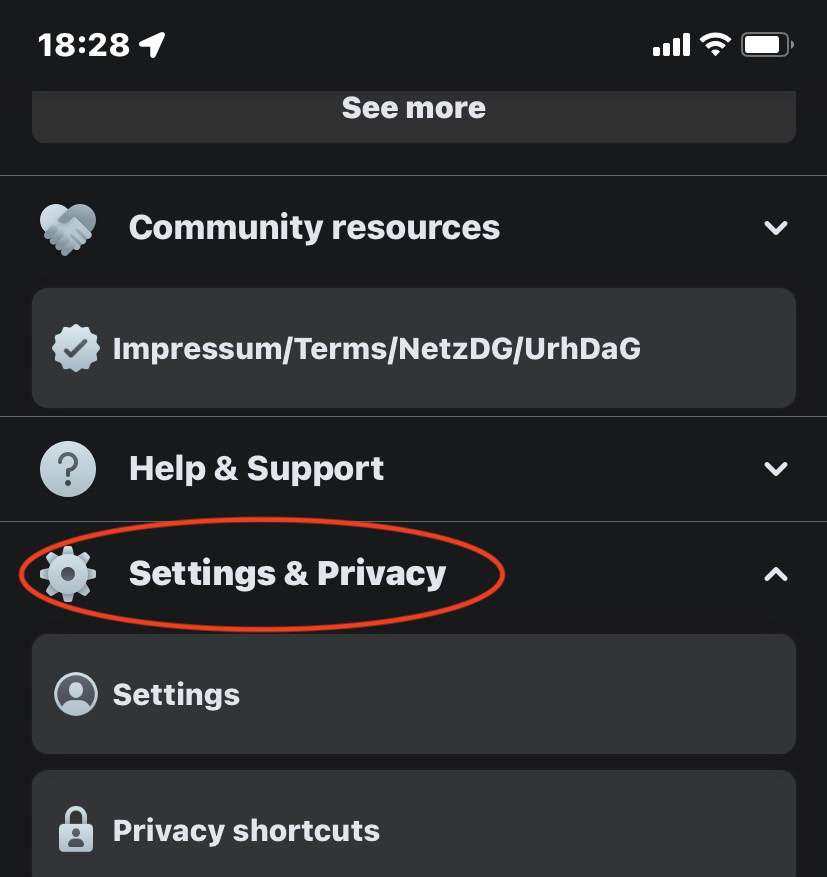
Task: Click the verified badge icon beside Impressum
Action: click(75, 349)
